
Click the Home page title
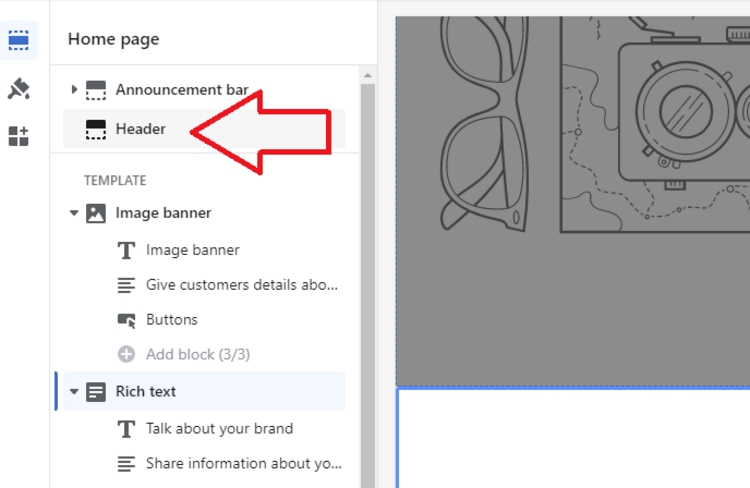coord(114,40)
